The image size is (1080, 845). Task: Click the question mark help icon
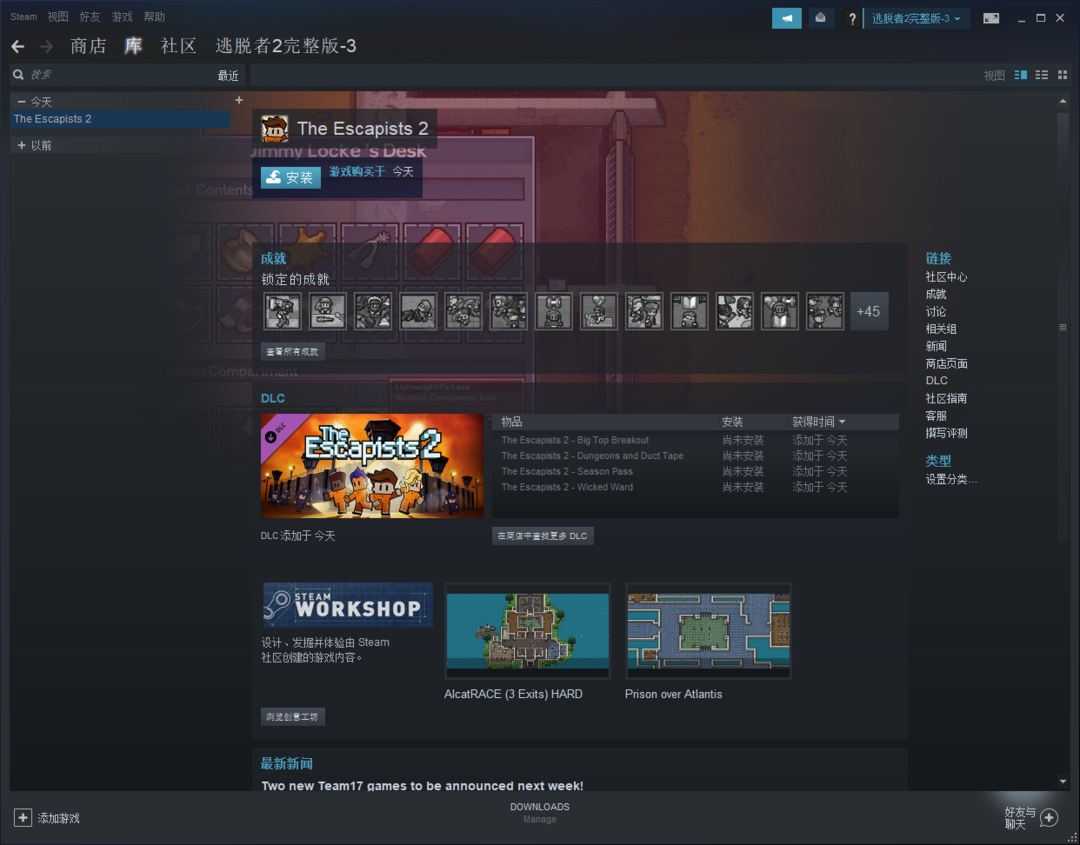[852, 18]
